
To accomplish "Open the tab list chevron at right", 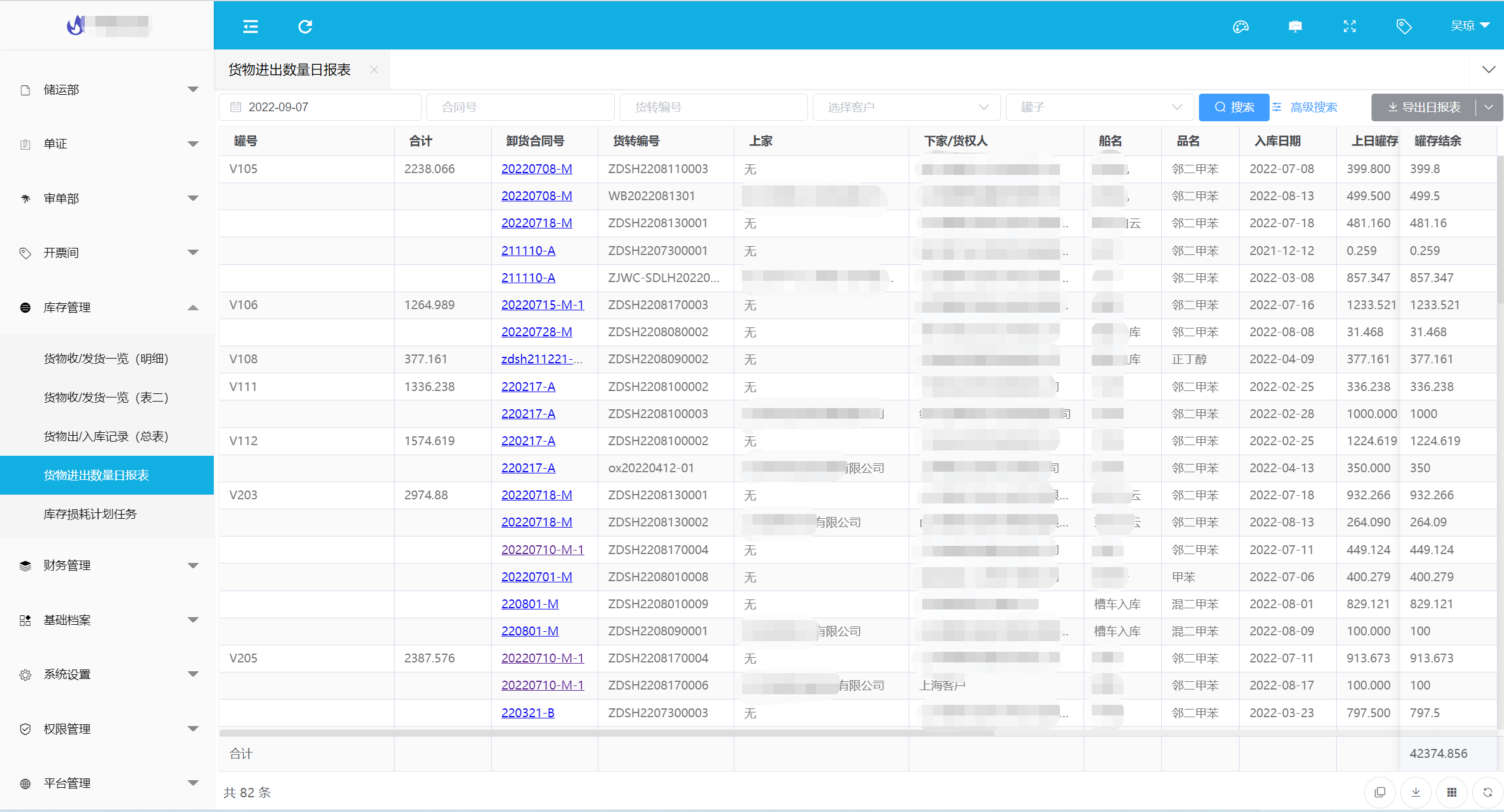I will [x=1489, y=69].
